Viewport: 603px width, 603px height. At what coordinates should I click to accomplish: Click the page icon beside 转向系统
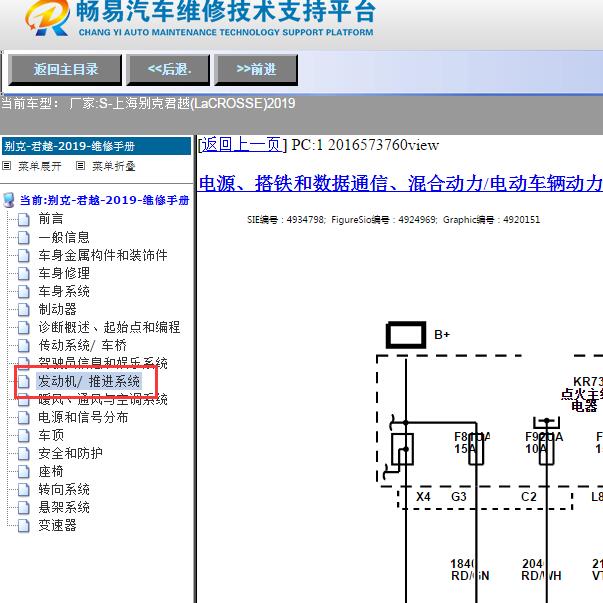pyautogui.click(x=24, y=490)
